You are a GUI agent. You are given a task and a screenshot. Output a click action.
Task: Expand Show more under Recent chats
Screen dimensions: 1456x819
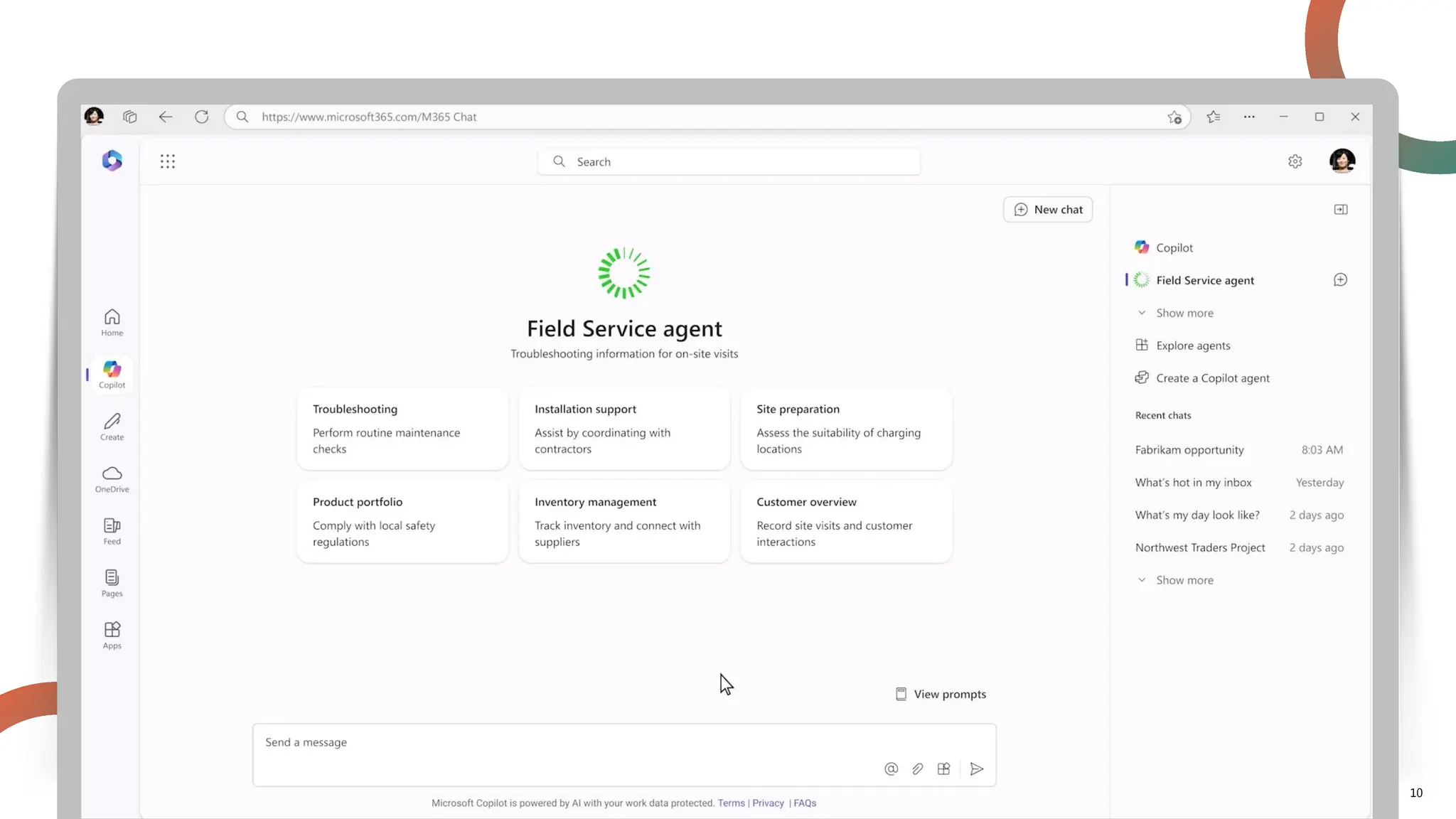[x=1184, y=580]
